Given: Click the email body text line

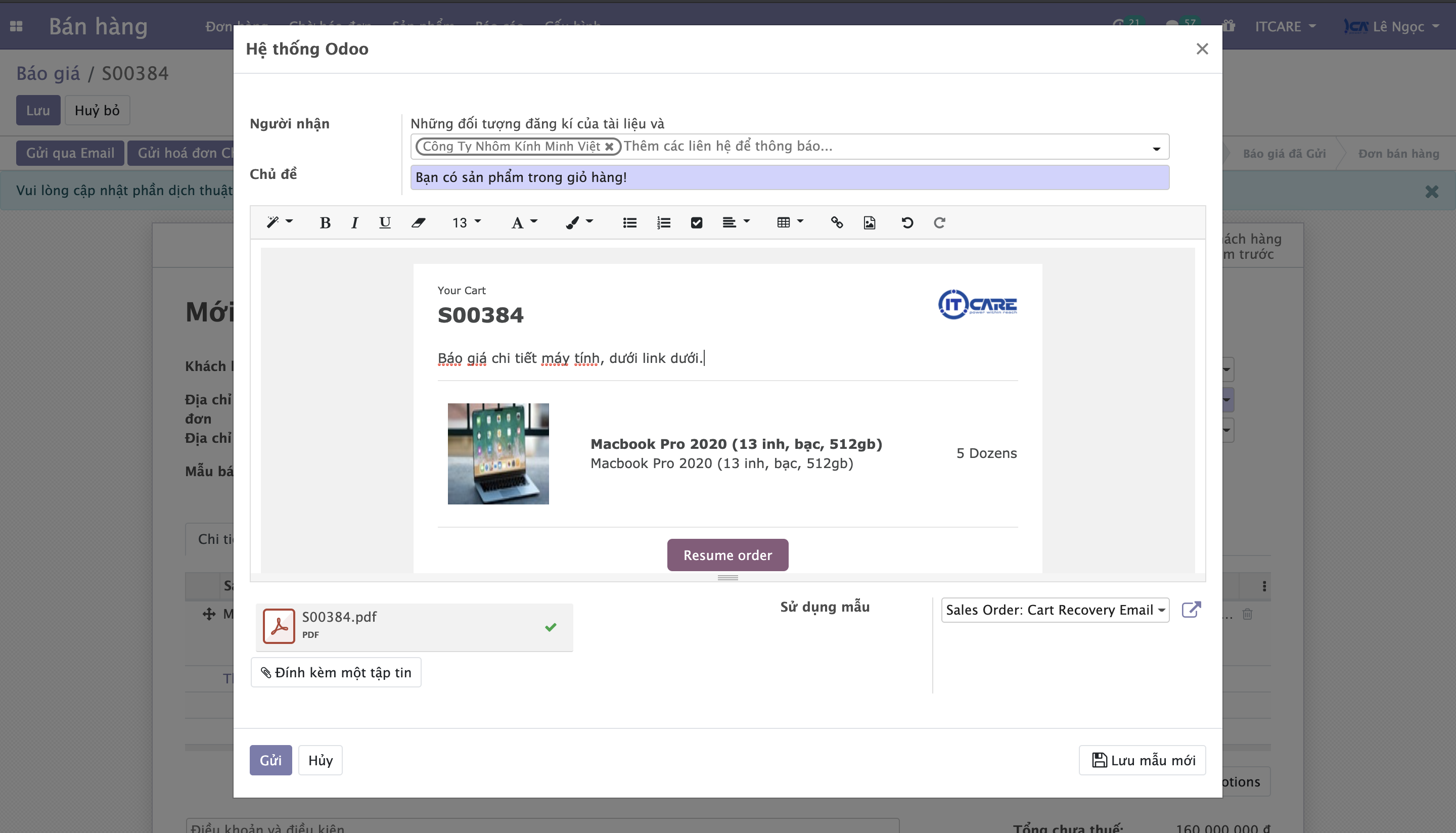Looking at the screenshot, I should (x=570, y=358).
